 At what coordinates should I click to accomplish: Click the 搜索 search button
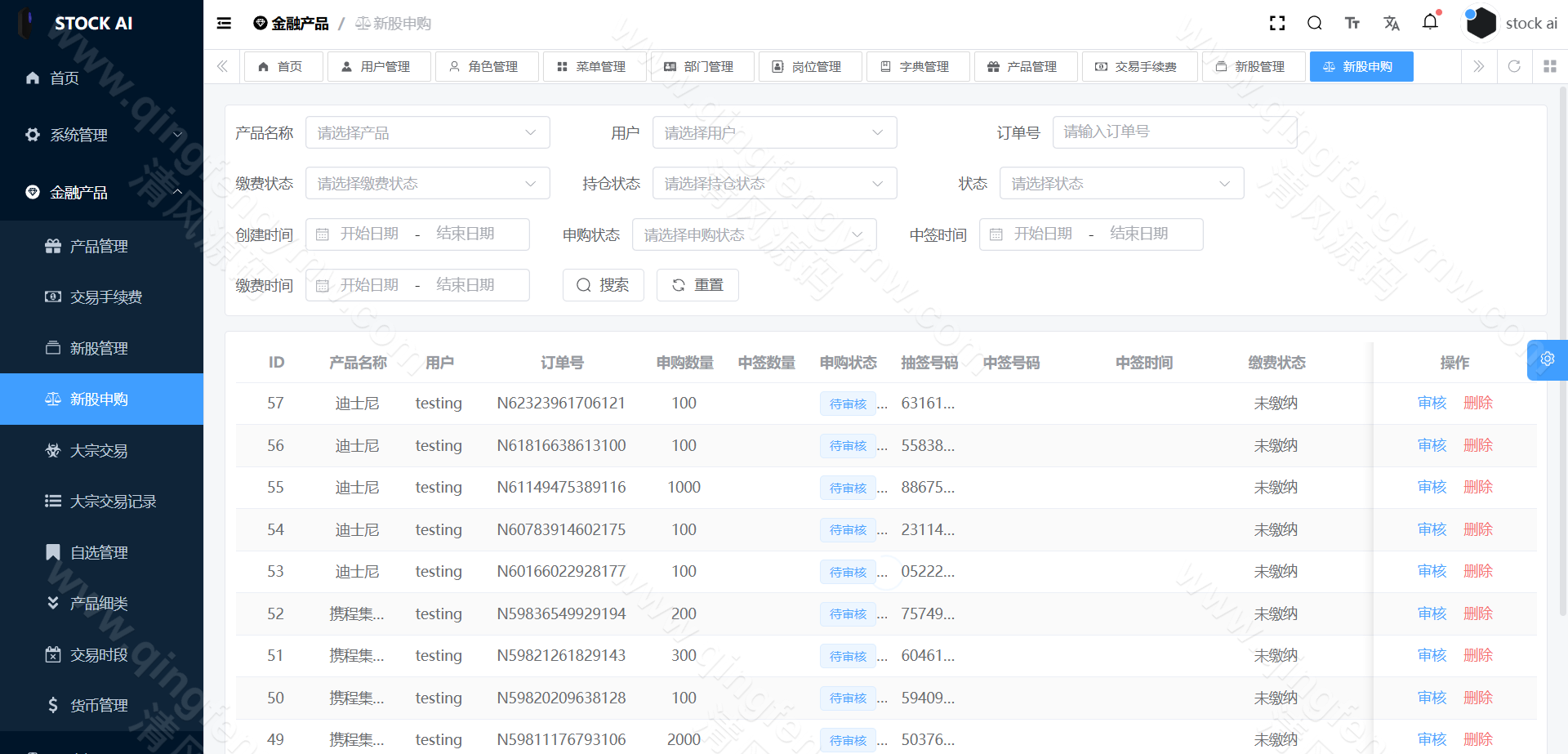pyautogui.click(x=604, y=284)
